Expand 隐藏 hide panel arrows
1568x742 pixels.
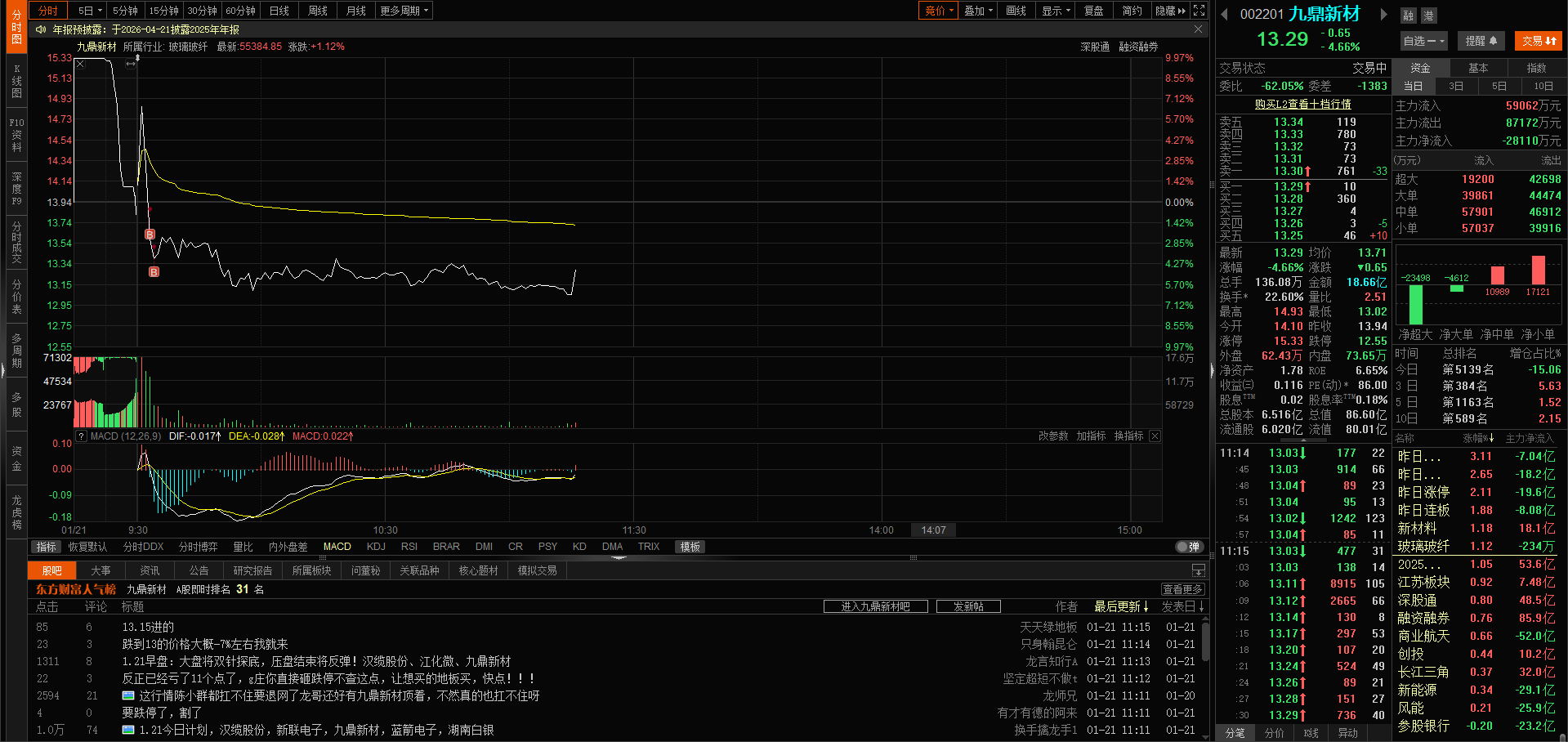(1171, 11)
